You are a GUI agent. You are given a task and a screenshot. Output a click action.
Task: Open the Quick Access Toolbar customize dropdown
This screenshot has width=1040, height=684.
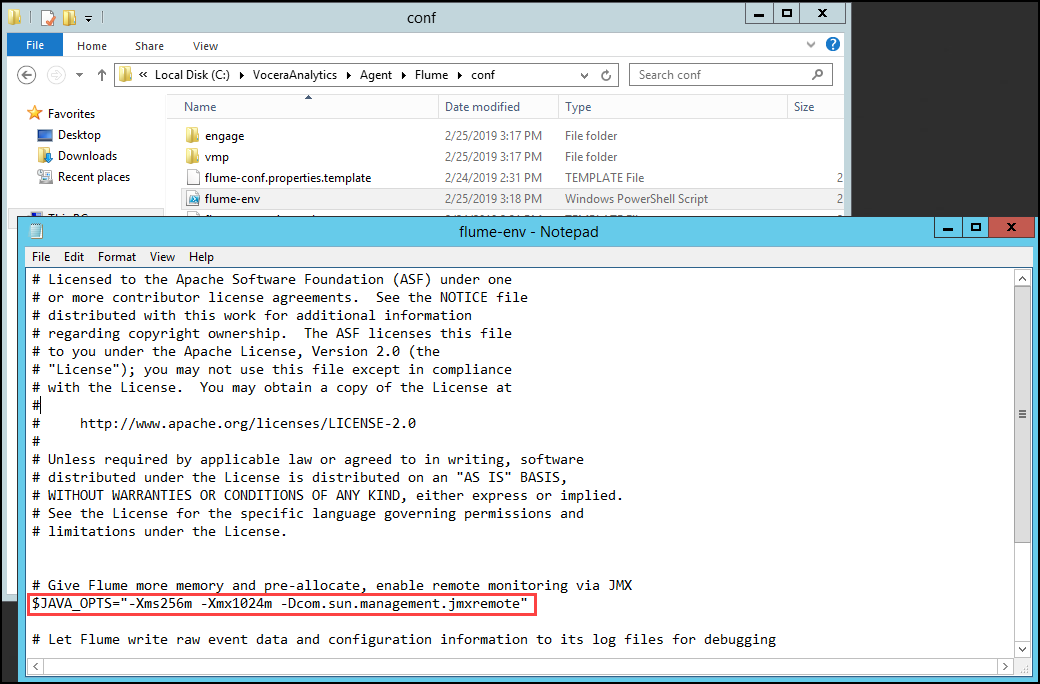click(x=88, y=17)
